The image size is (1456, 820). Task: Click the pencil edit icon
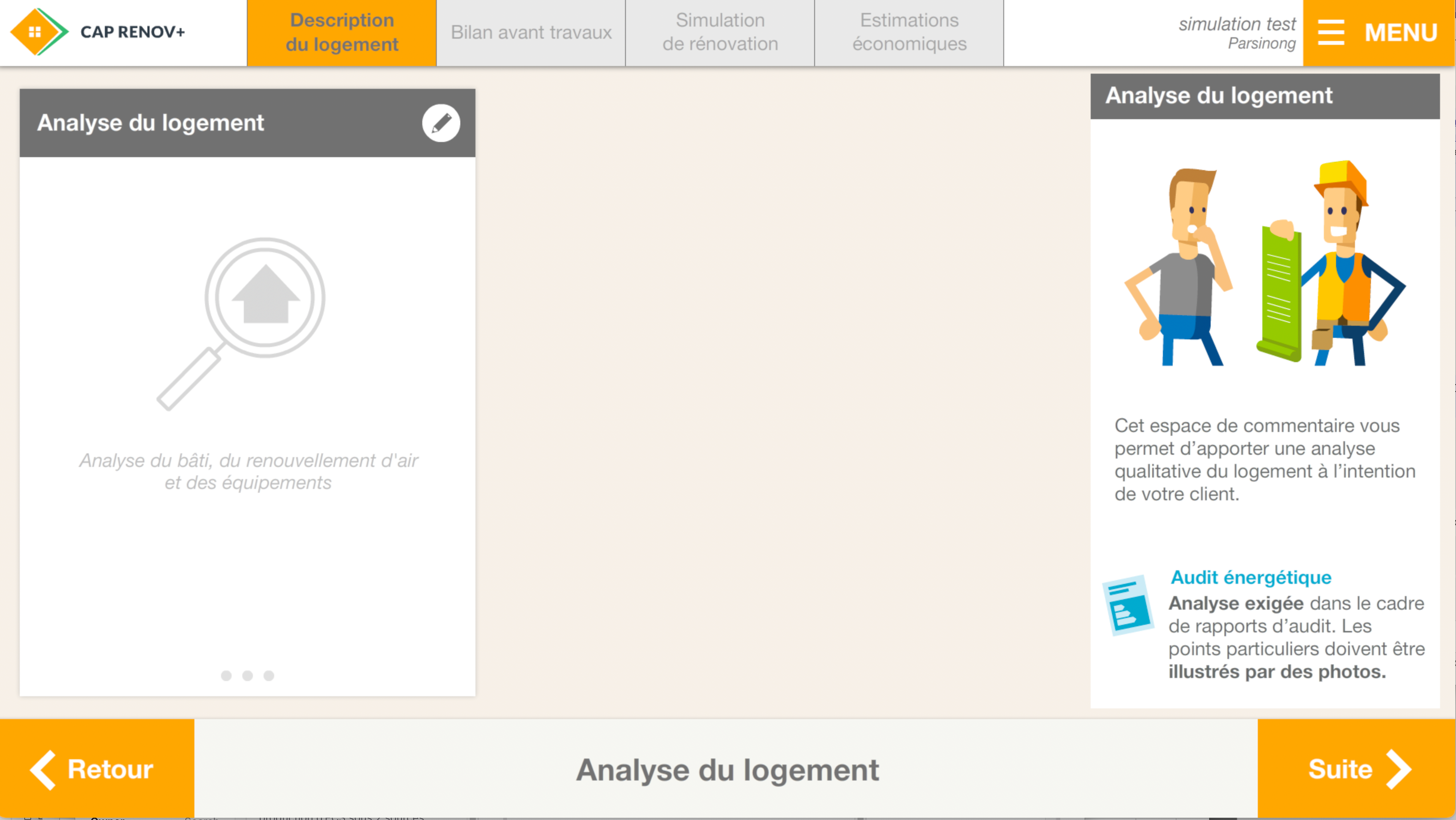coord(441,123)
